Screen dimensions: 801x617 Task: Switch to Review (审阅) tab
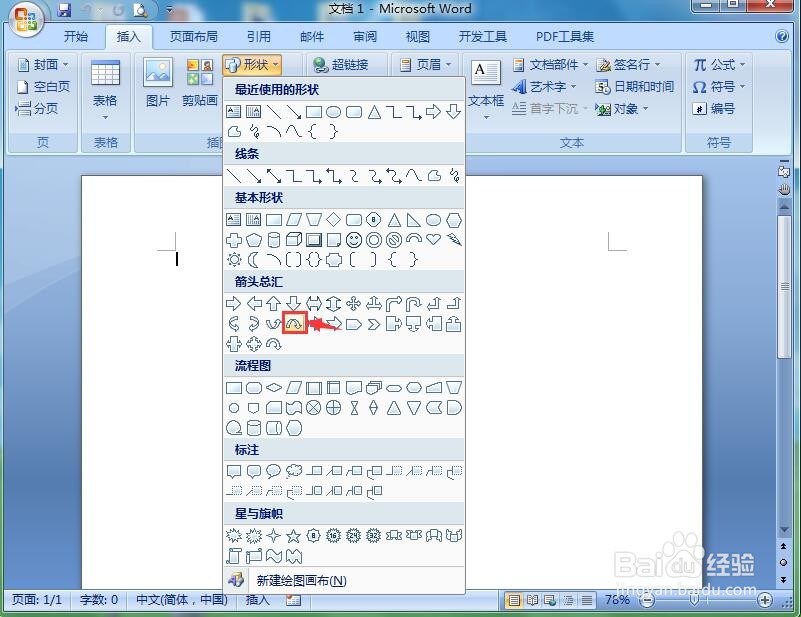pos(365,36)
